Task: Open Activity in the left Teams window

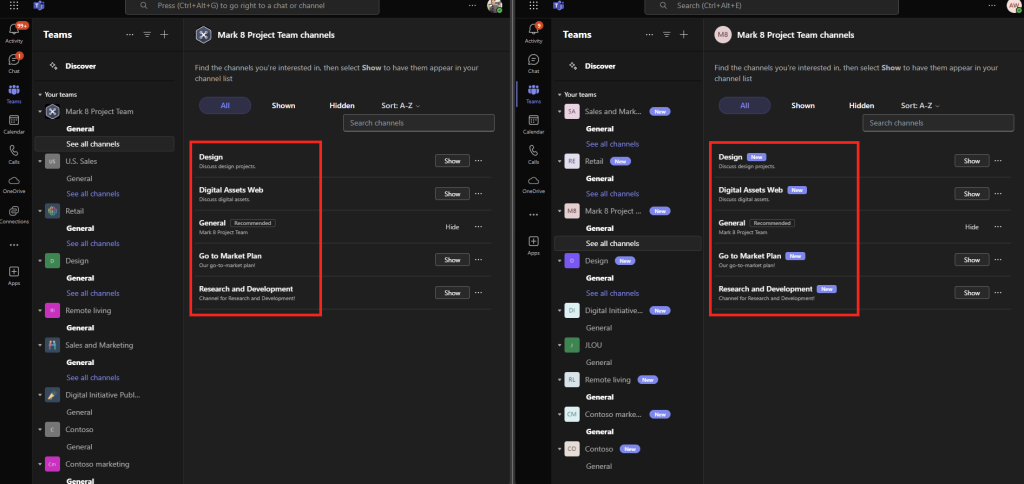Action: (14, 33)
